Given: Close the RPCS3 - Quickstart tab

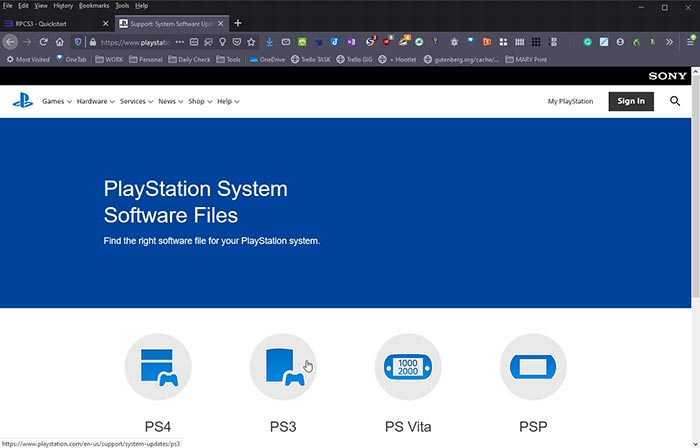Looking at the screenshot, I should point(106,24).
